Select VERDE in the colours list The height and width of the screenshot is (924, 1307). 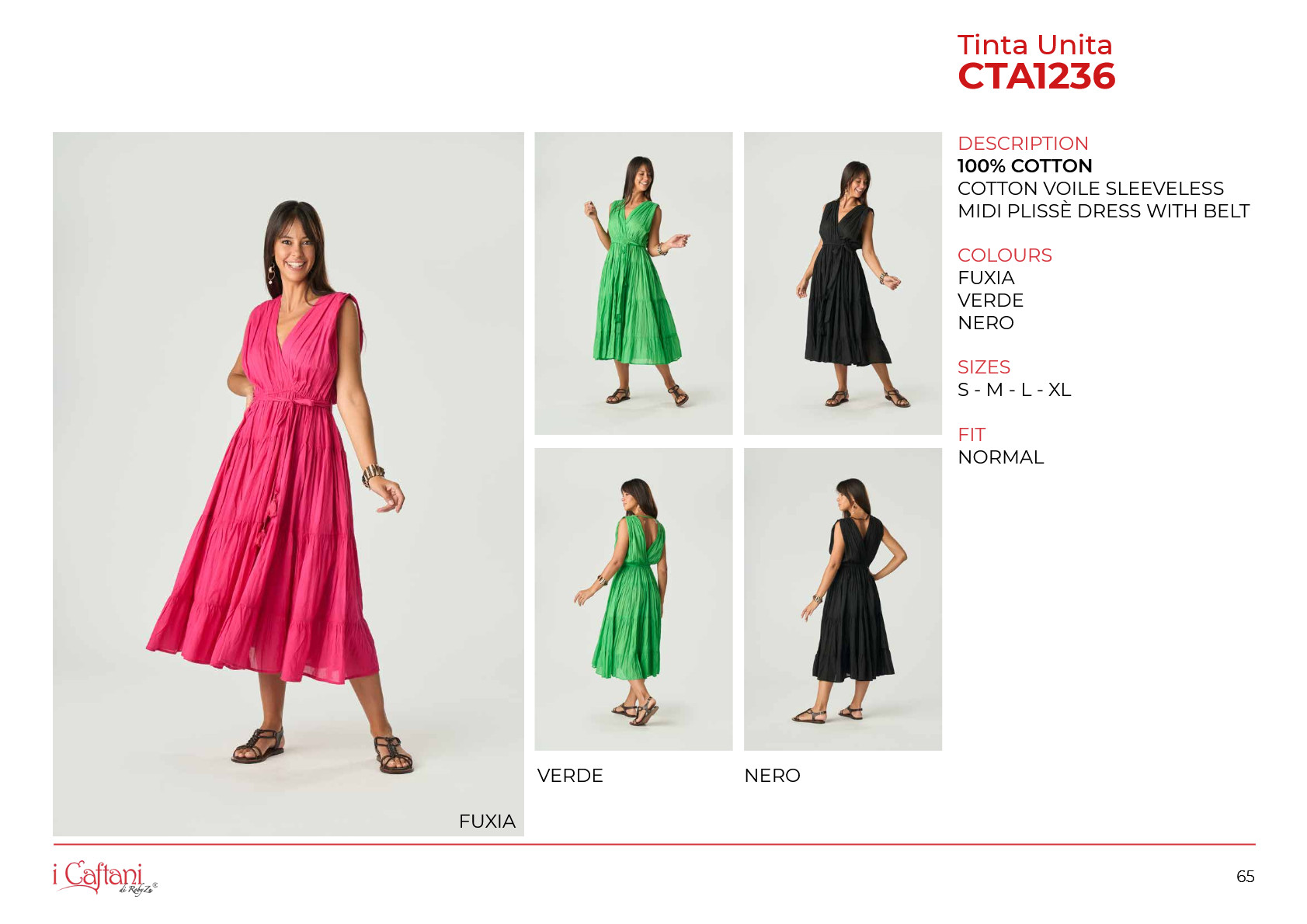[x=990, y=300]
